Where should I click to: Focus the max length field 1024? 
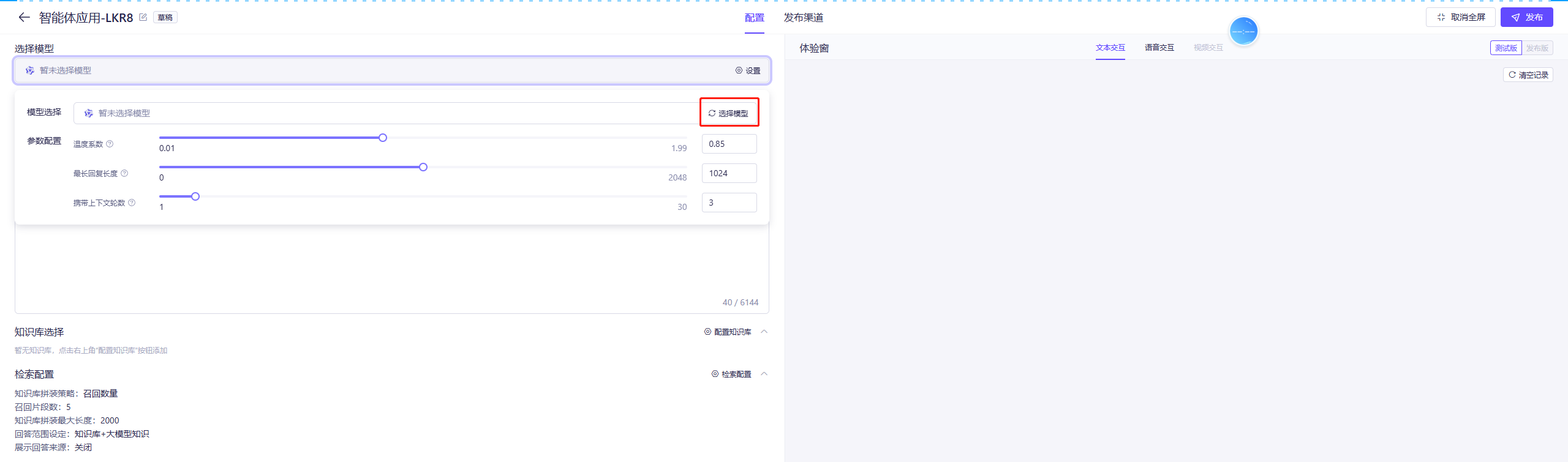(x=729, y=173)
